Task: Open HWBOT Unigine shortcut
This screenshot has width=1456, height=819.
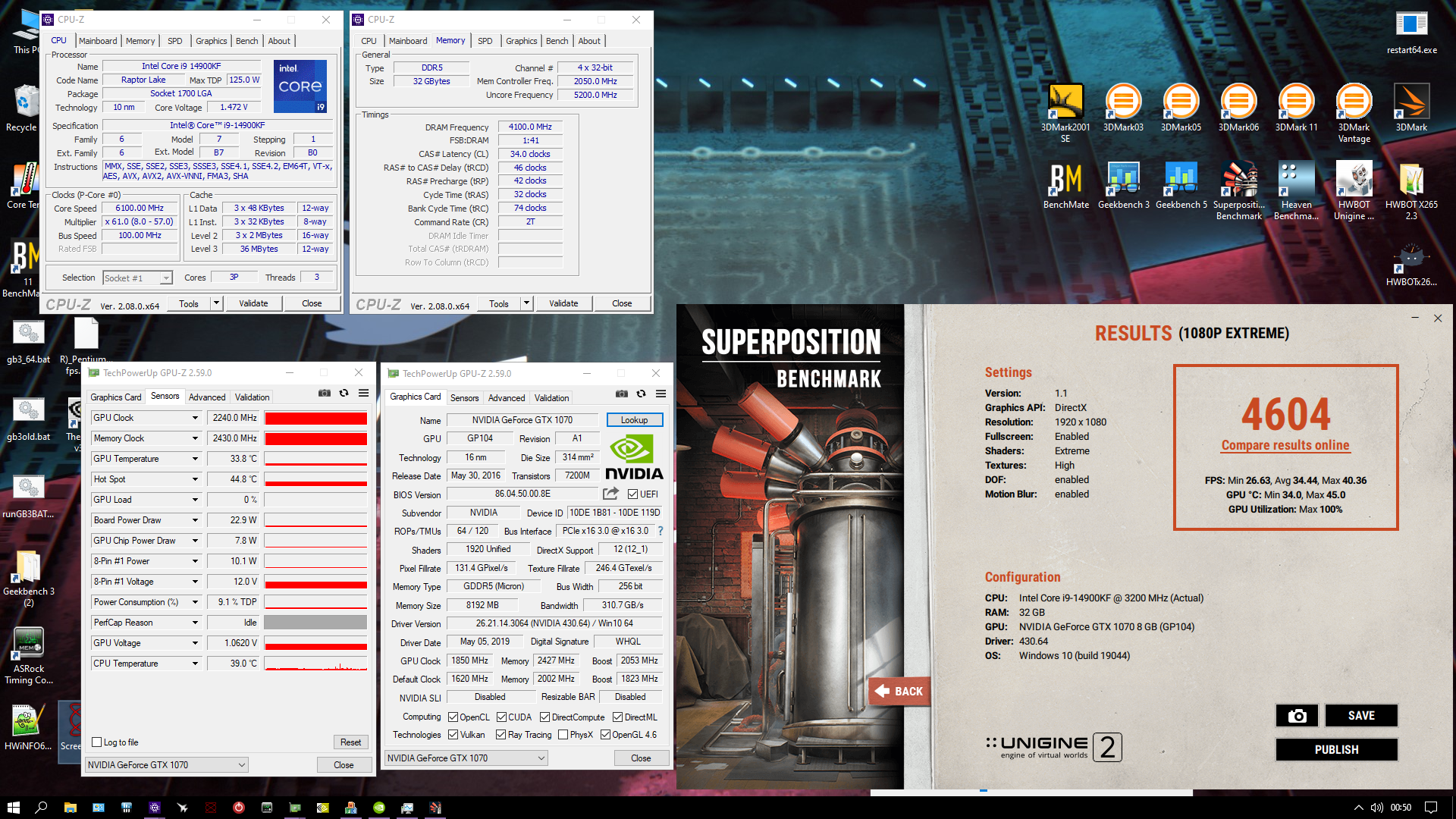Action: 1354,191
